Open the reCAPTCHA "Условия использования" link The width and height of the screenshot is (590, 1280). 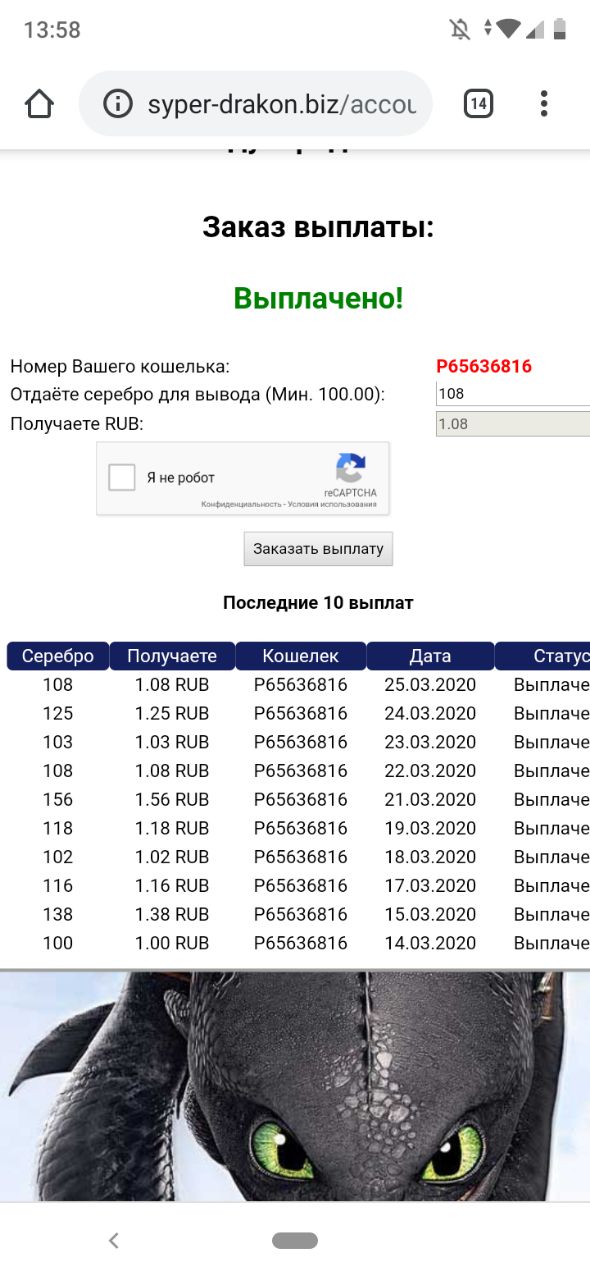pyautogui.click(x=332, y=504)
